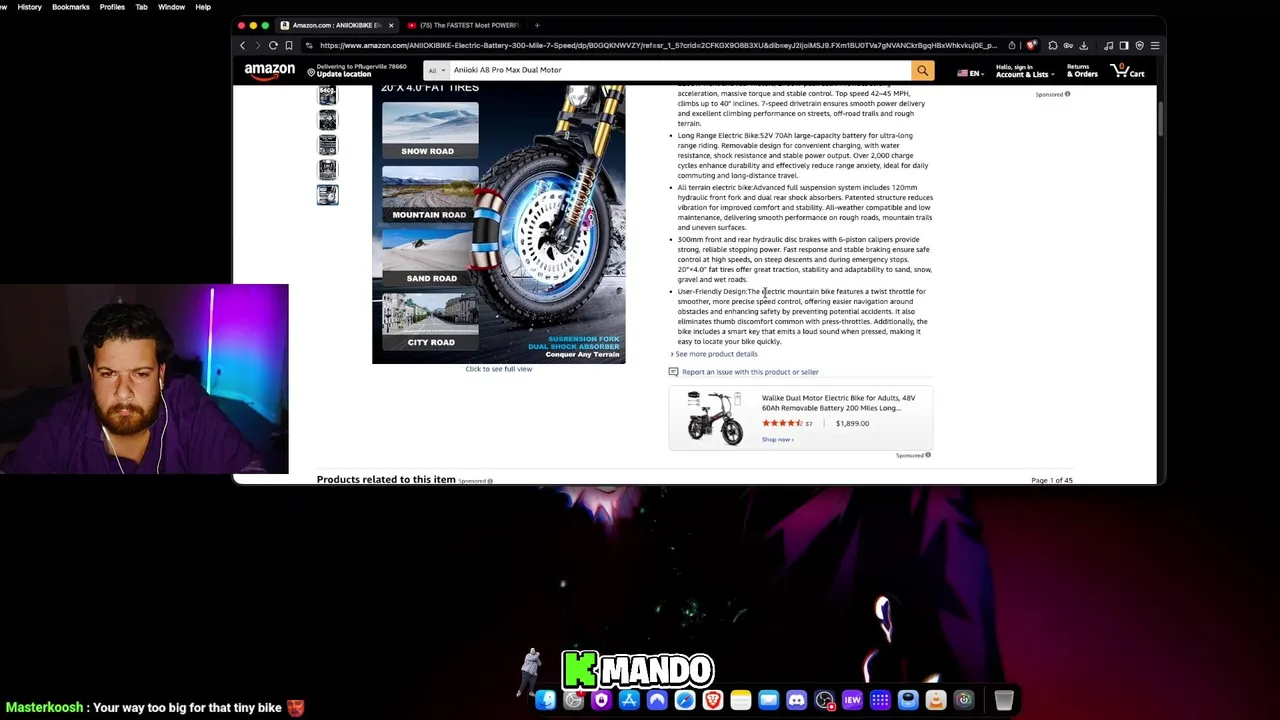
Task: Open System Settings from the dock
Action: [x=573, y=700]
